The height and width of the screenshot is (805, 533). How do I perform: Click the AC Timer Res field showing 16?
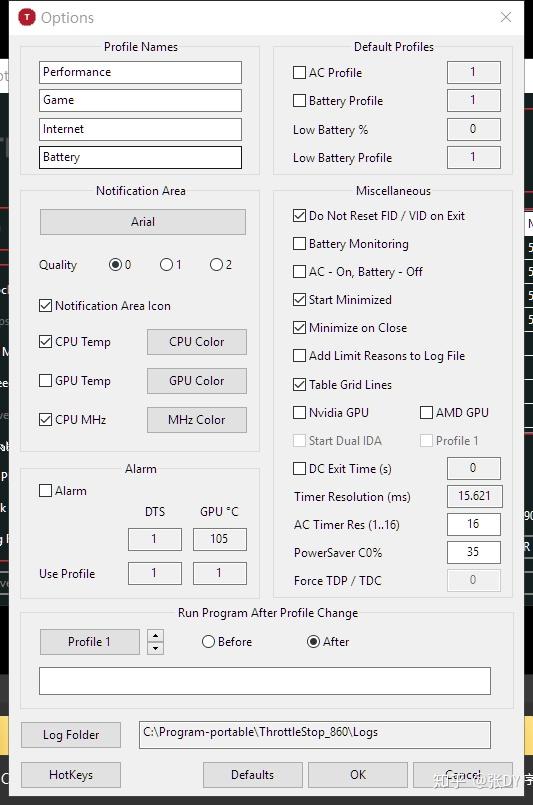[x=473, y=524]
